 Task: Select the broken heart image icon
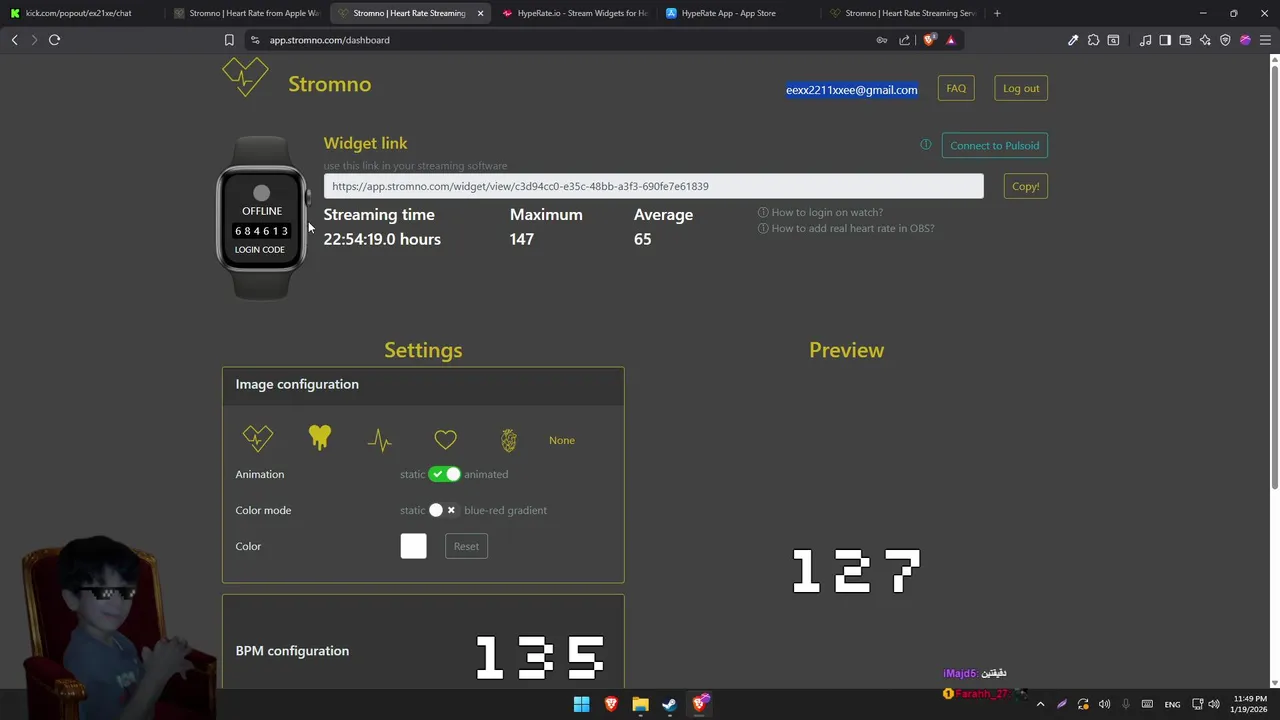coord(257,438)
